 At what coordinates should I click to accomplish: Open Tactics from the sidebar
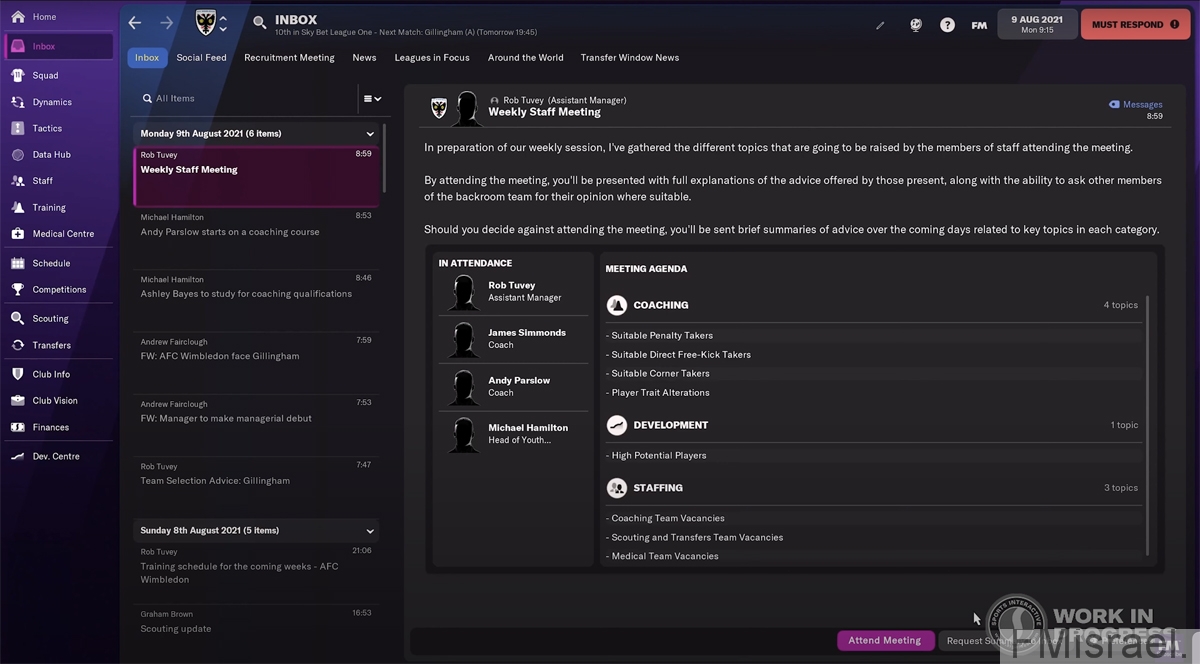(18, 128)
